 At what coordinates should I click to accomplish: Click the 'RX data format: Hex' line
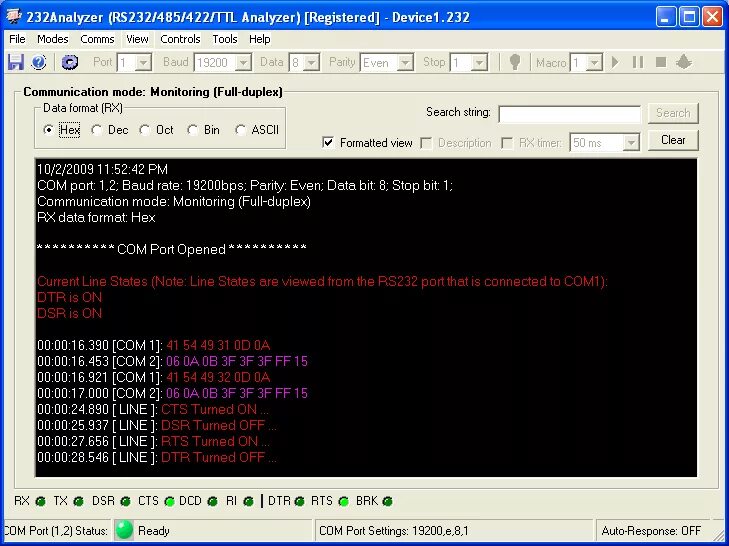96,217
